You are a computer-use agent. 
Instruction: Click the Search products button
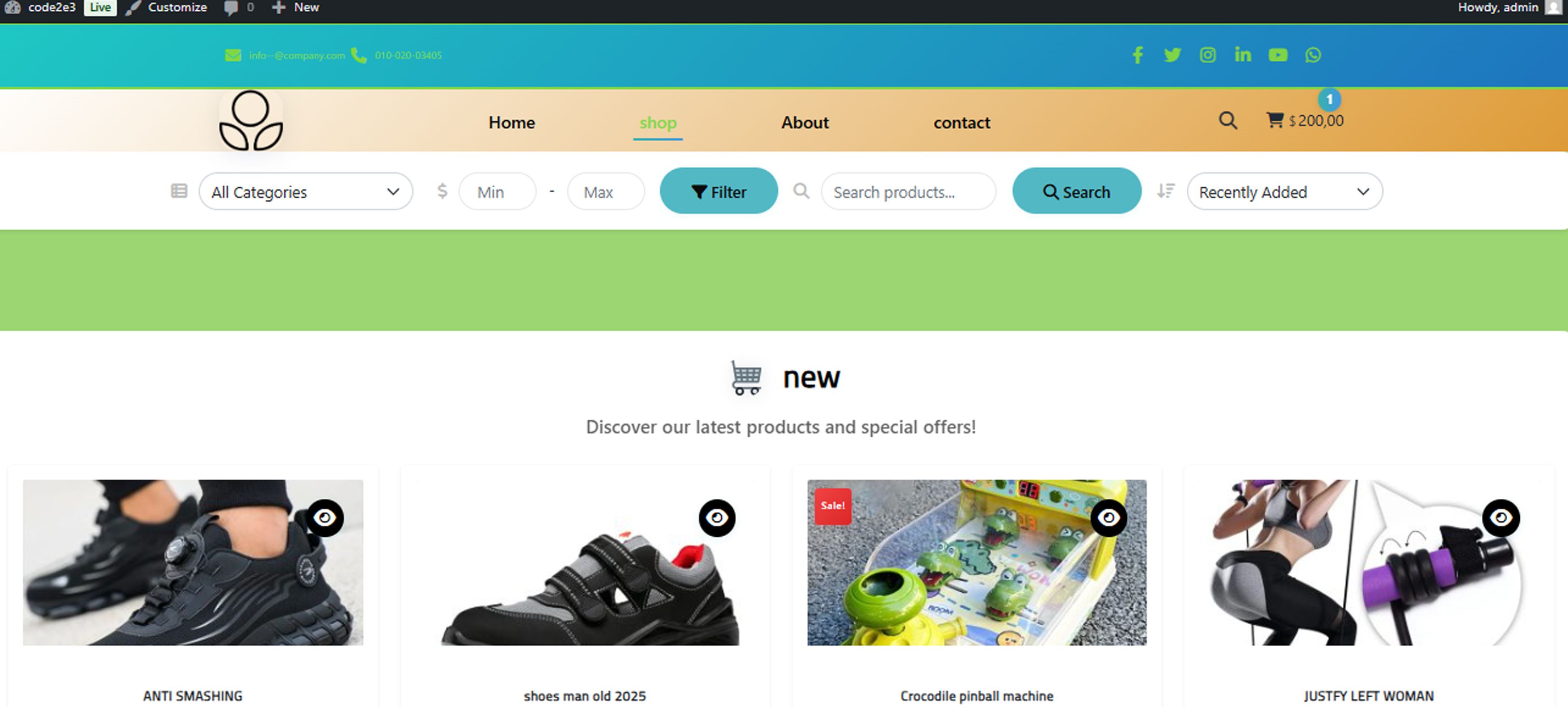[x=1076, y=191]
